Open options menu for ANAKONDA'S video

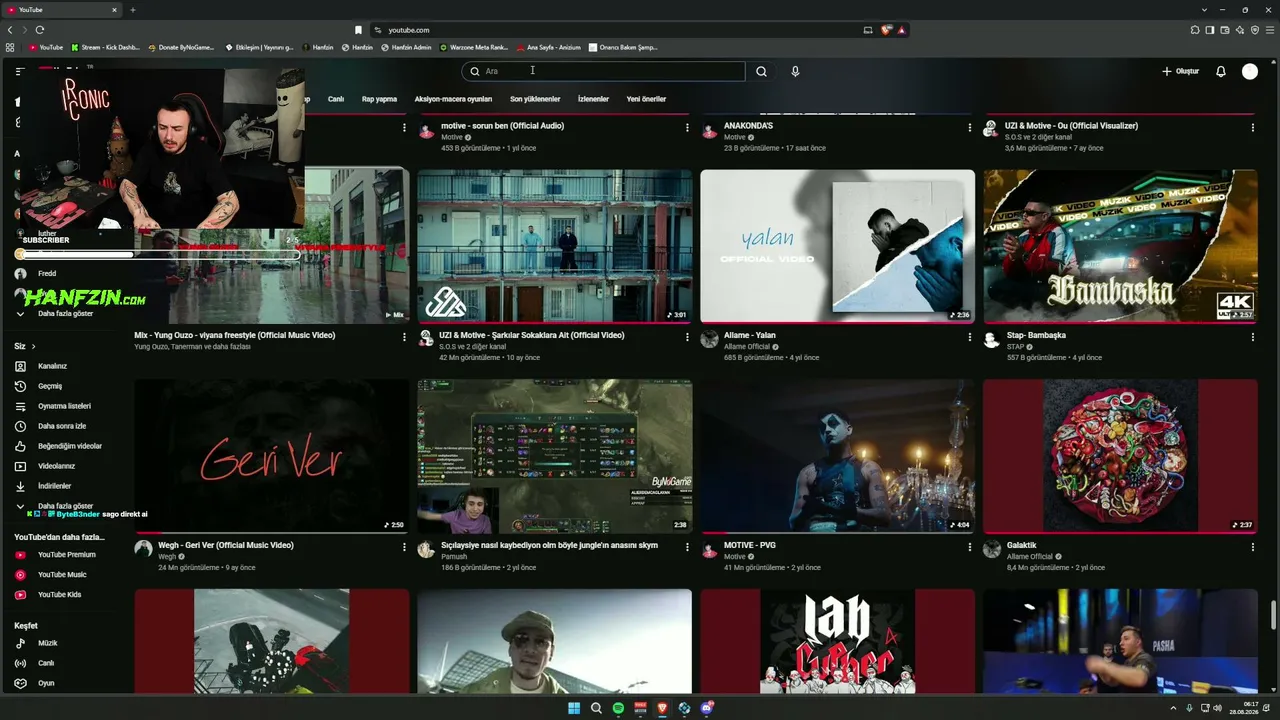tap(969, 128)
